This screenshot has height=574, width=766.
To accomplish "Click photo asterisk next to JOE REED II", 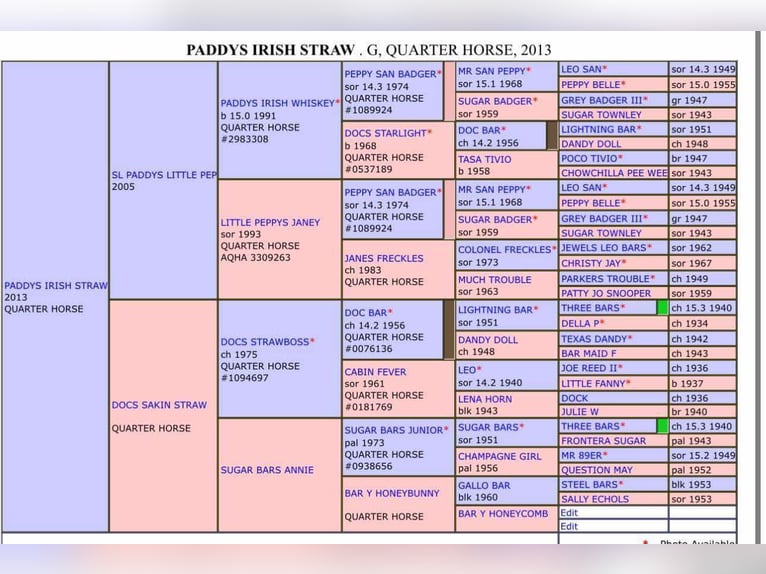I will click(626, 368).
